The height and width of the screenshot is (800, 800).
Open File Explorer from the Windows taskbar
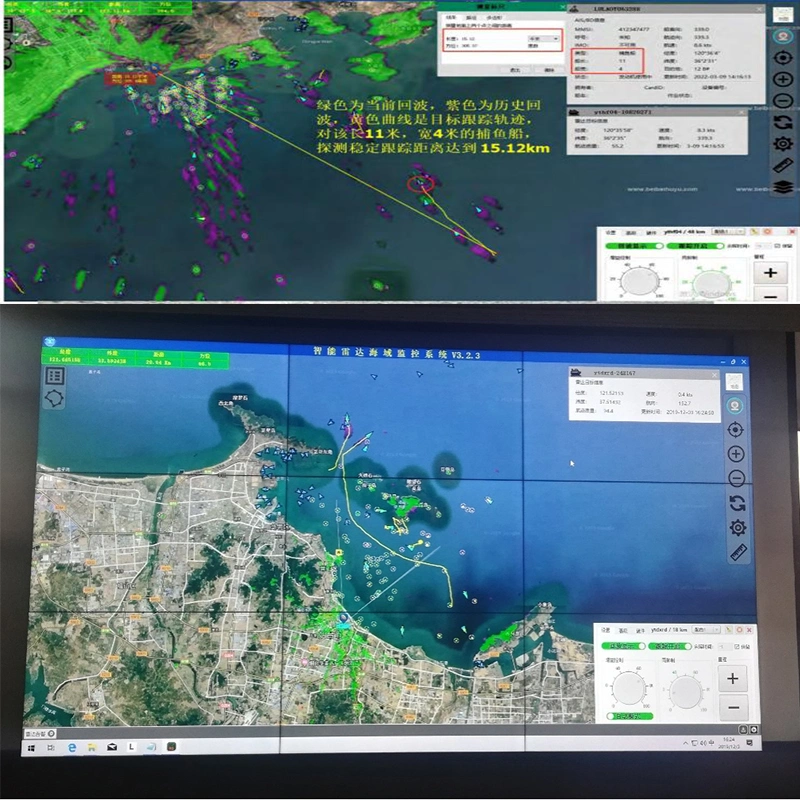point(92,747)
